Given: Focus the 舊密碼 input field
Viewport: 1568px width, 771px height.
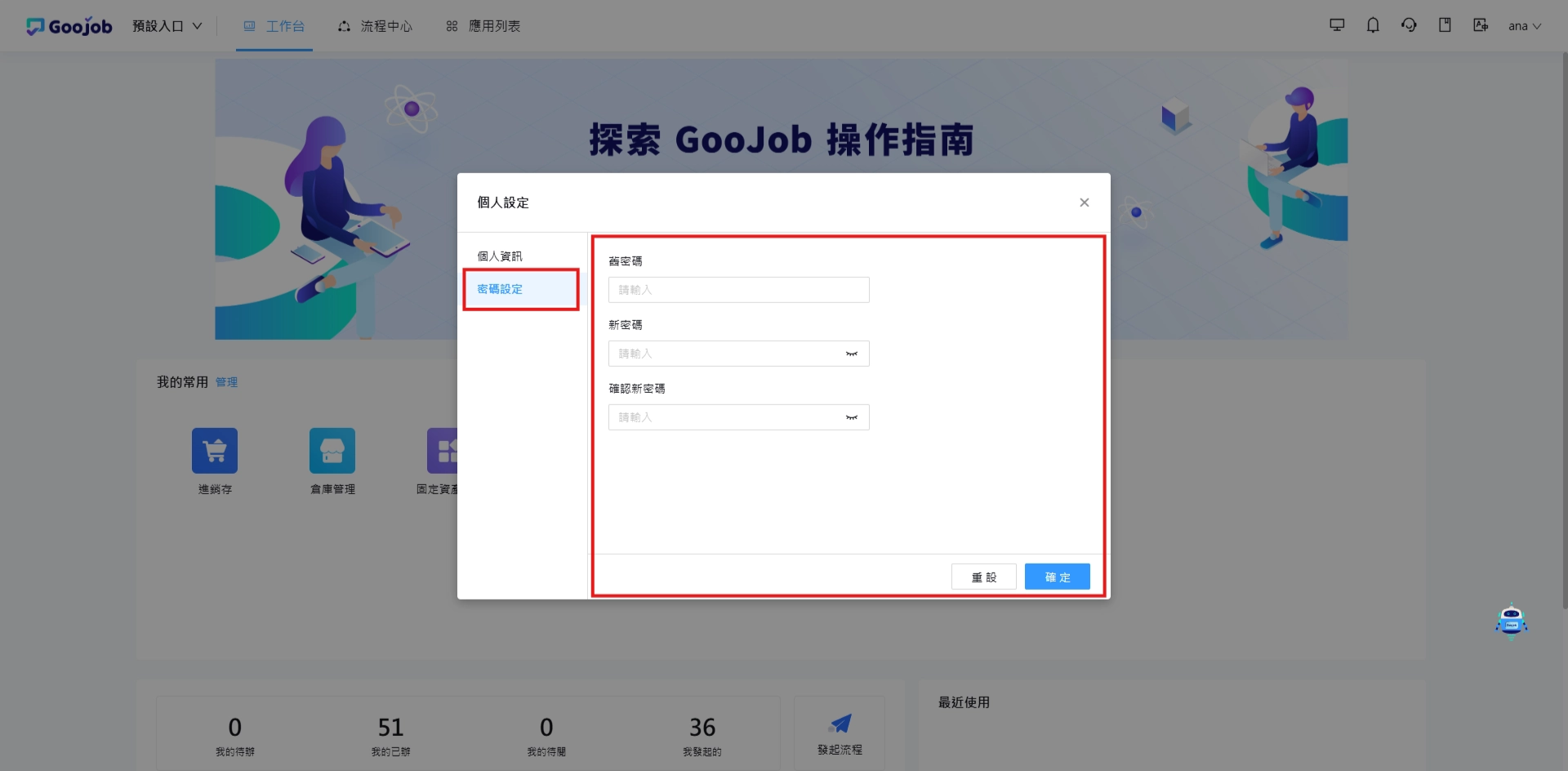Looking at the screenshot, I should [739, 290].
